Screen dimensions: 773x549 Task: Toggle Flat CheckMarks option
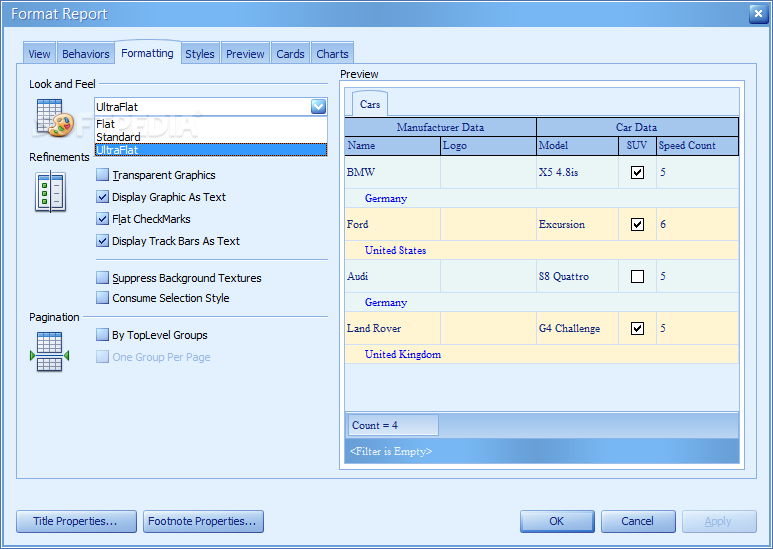point(102,219)
